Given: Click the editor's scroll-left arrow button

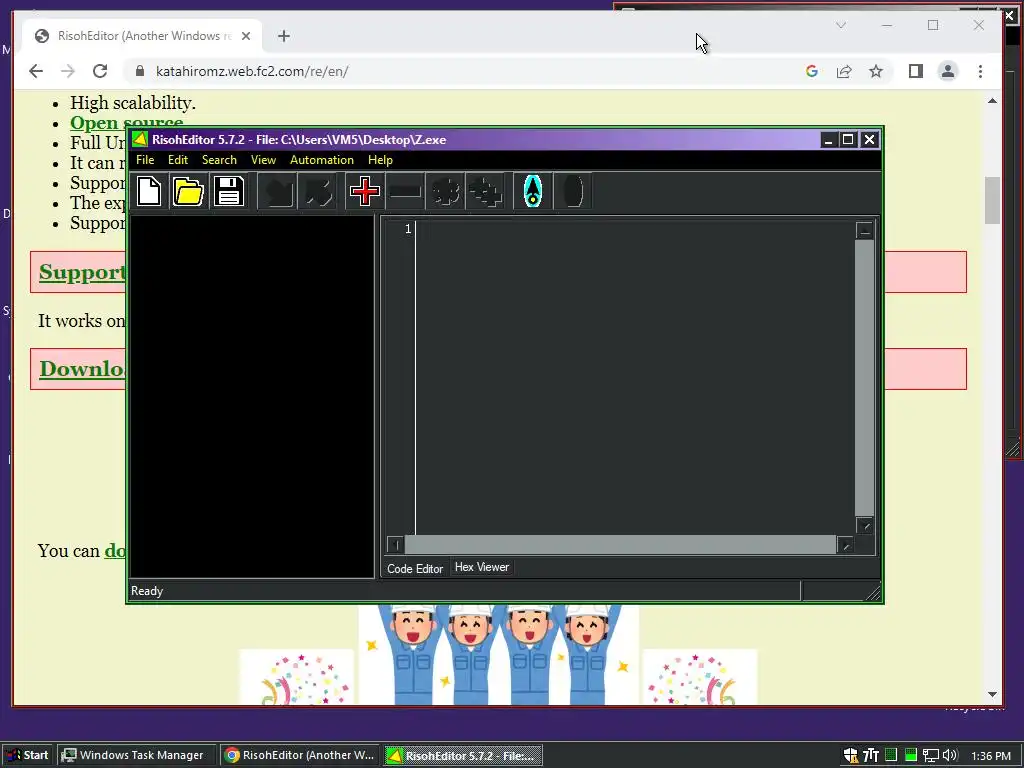Looking at the screenshot, I should click(x=395, y=544).
